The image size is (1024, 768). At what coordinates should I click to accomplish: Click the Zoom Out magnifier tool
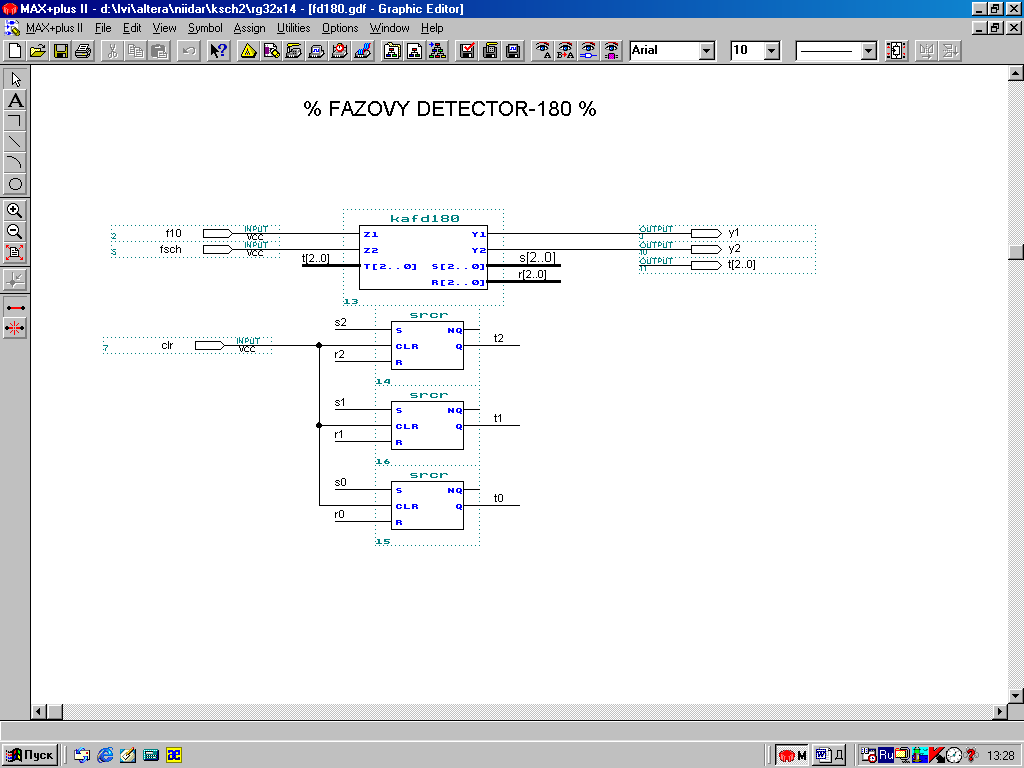(x=15, y=231)
